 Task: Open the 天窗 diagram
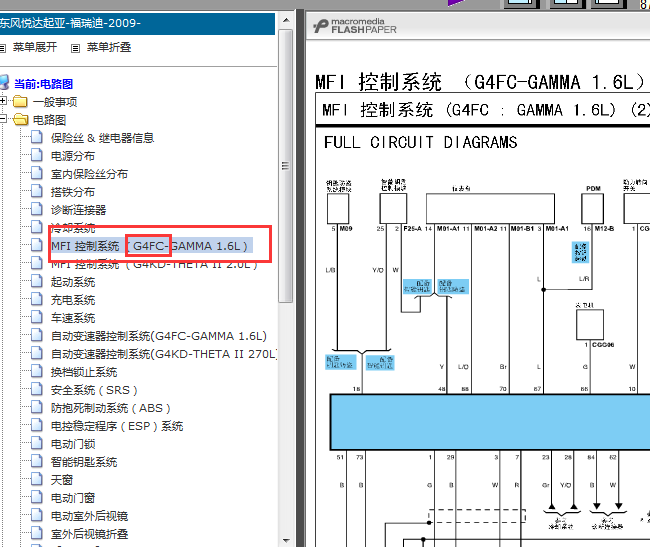tap(62, 480)
